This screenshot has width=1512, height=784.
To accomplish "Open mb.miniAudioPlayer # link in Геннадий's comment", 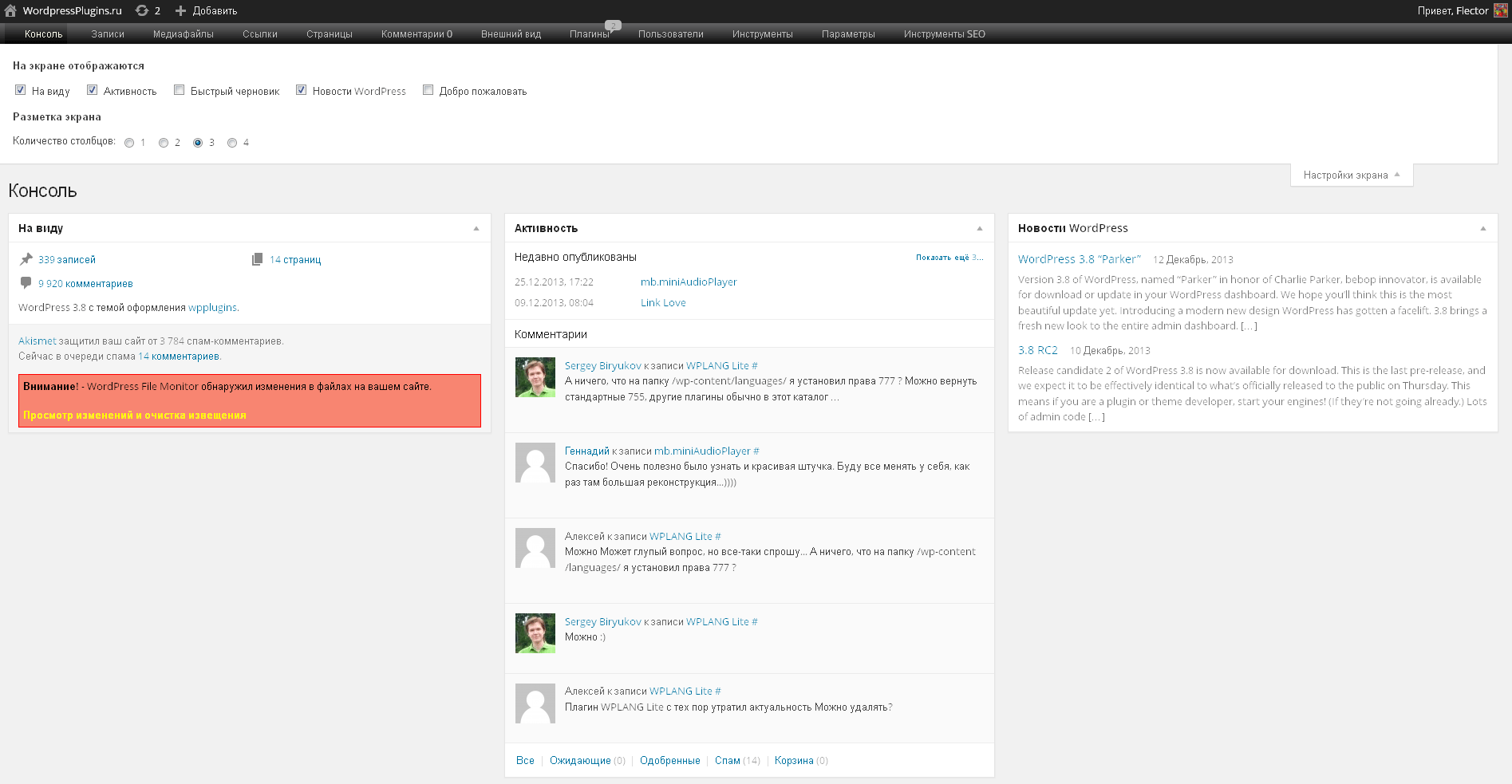I will coord(706,451).
